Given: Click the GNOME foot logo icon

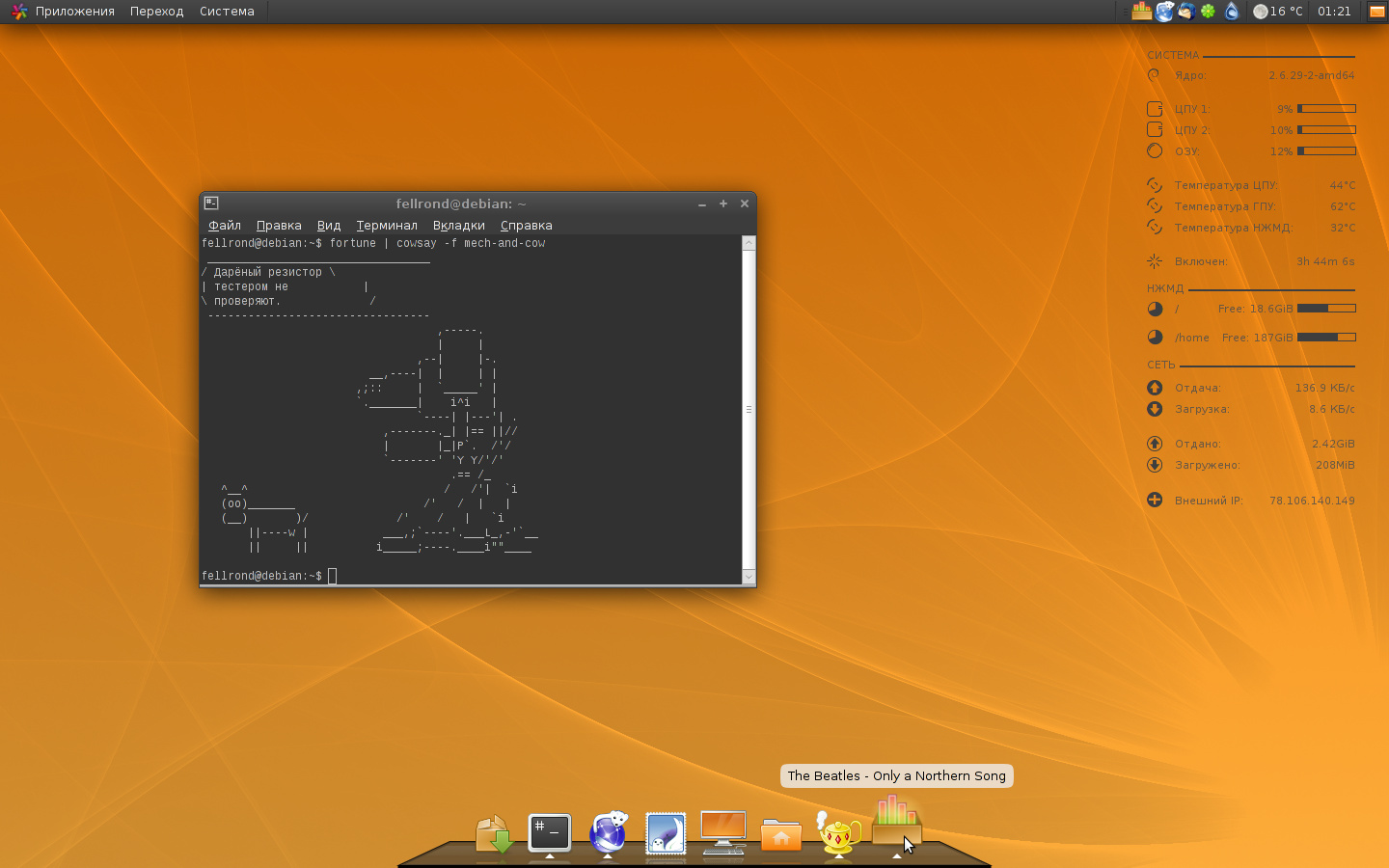Looking at the screenshot, I should [x=18, y=12].
